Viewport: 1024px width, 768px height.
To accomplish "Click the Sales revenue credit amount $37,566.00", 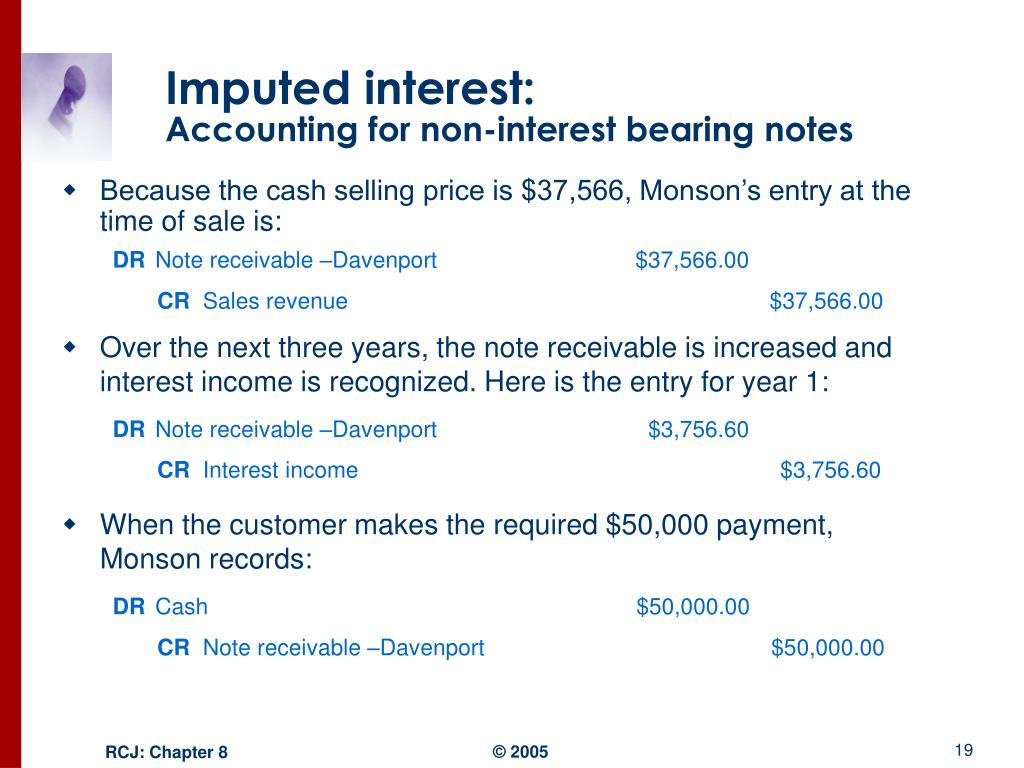I will [x=826, y=301].
